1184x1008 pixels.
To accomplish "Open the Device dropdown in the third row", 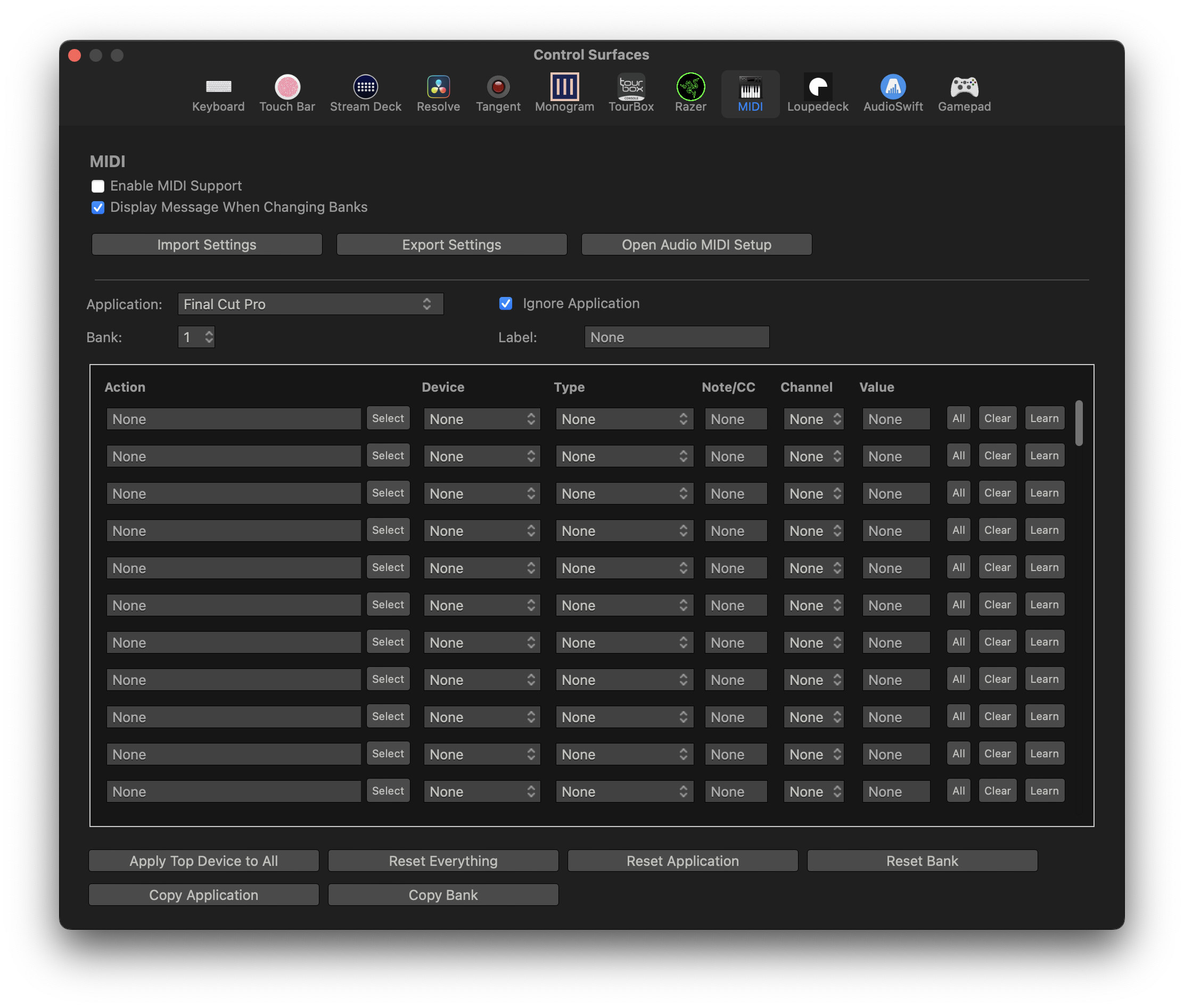I will [x=481, y=493].
